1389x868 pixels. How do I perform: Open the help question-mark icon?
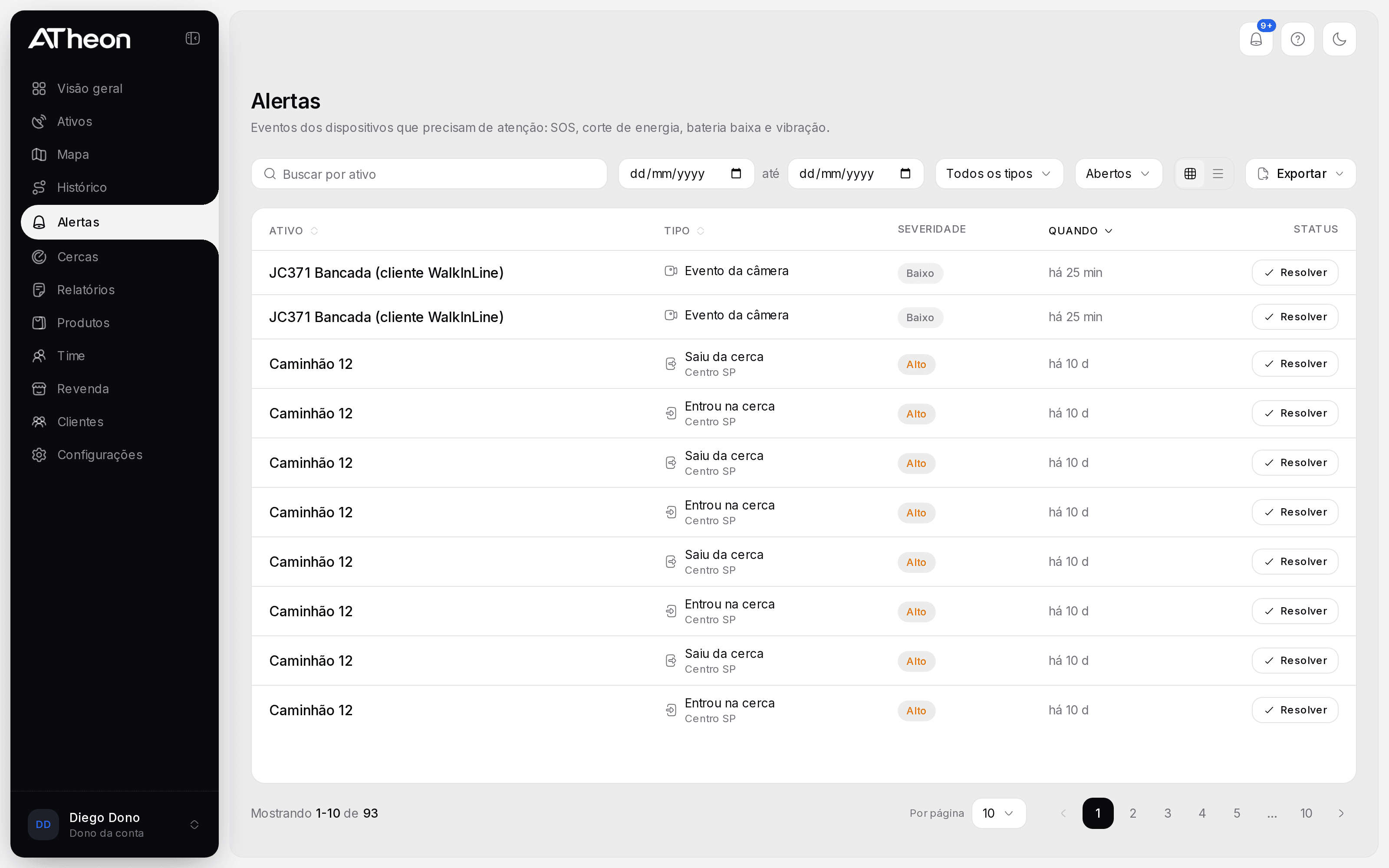1298,39
